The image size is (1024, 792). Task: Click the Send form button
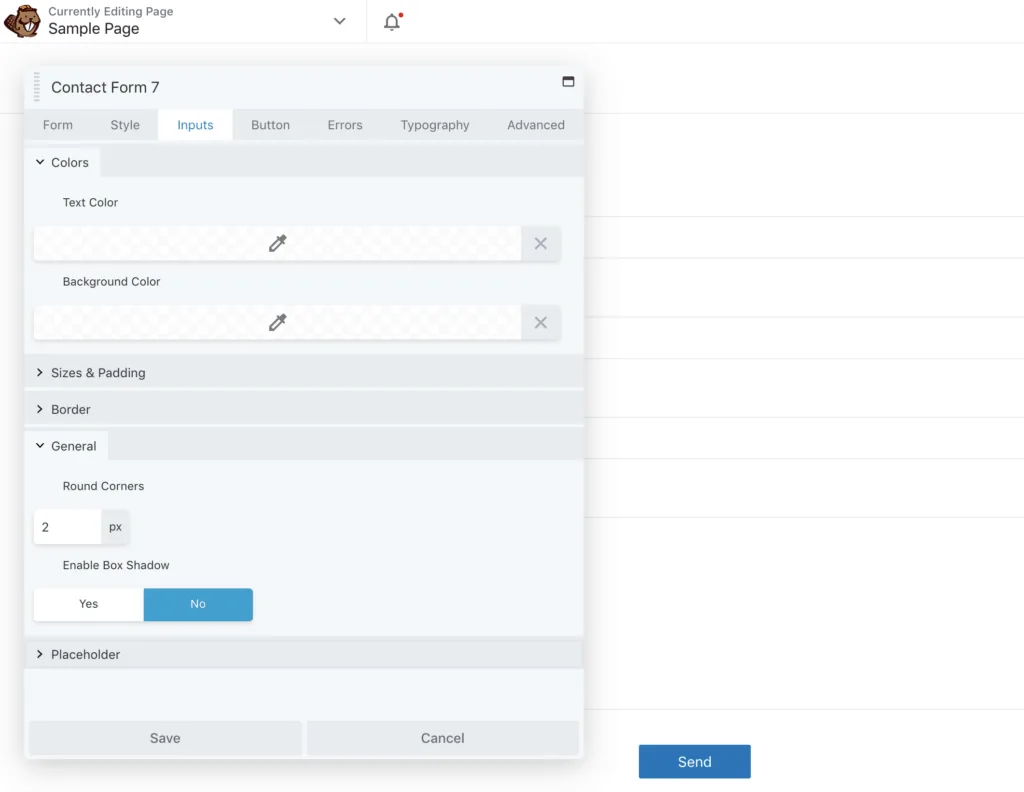point(694,761)
